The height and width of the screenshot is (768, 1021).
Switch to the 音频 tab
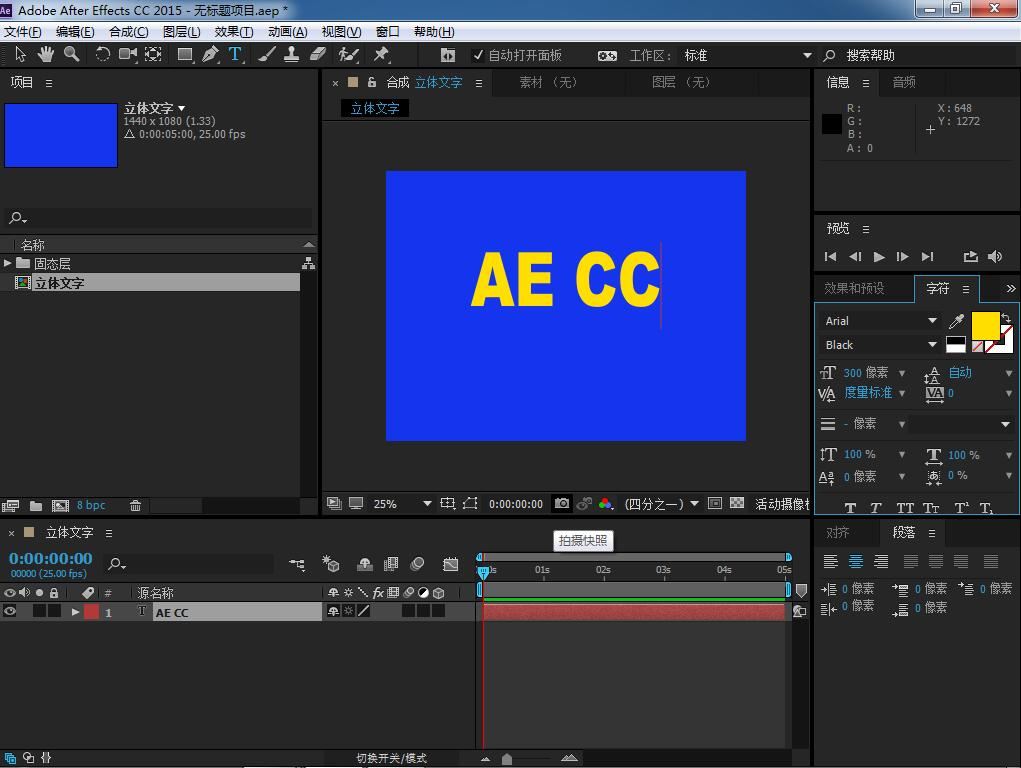904,82
